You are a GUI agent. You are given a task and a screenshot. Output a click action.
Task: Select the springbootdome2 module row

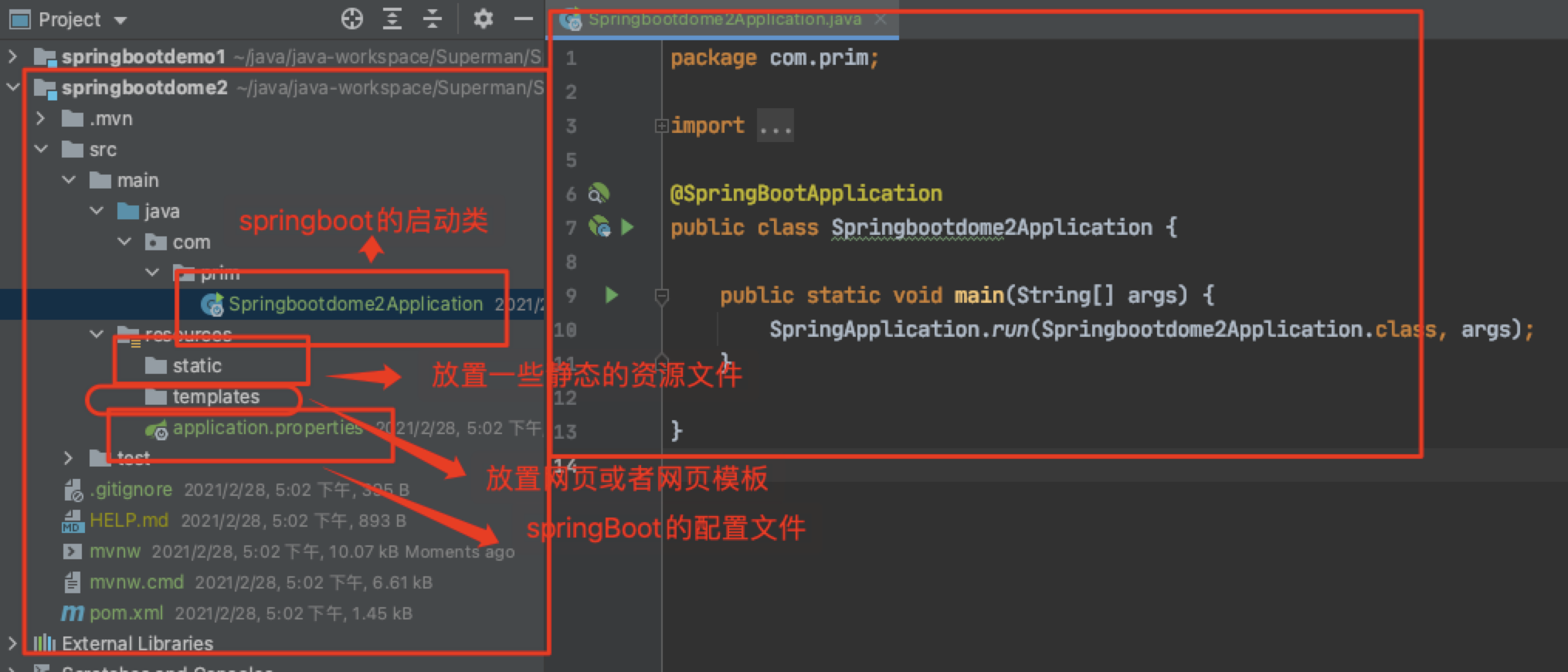coord(273,87)
